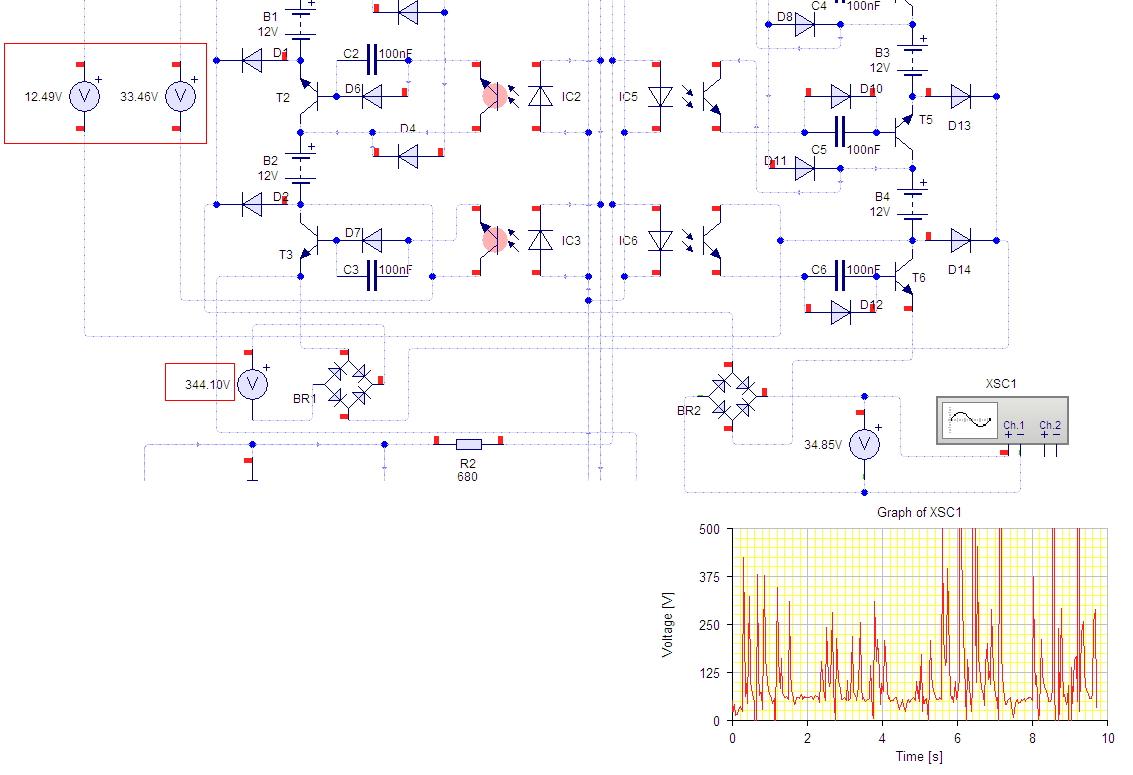
Task: Select diode D13 symbol
Action: pyautogui.click(x=960, y=96)
